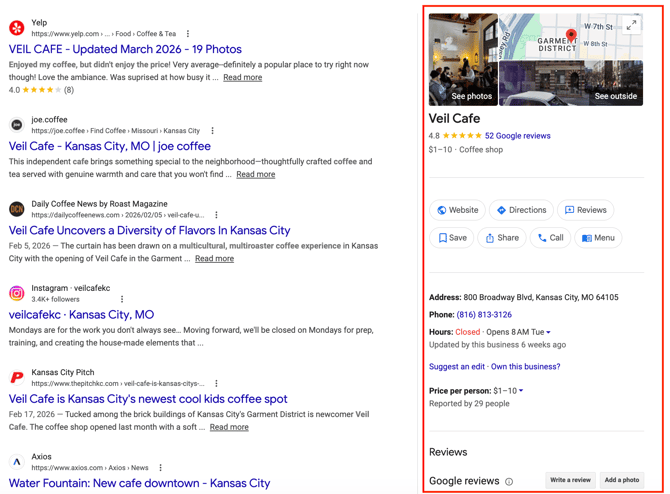Click the Instagram logo icon
The height and width of the screenshot is (494, 670).
pyautogui.click(x=17, y=293)
